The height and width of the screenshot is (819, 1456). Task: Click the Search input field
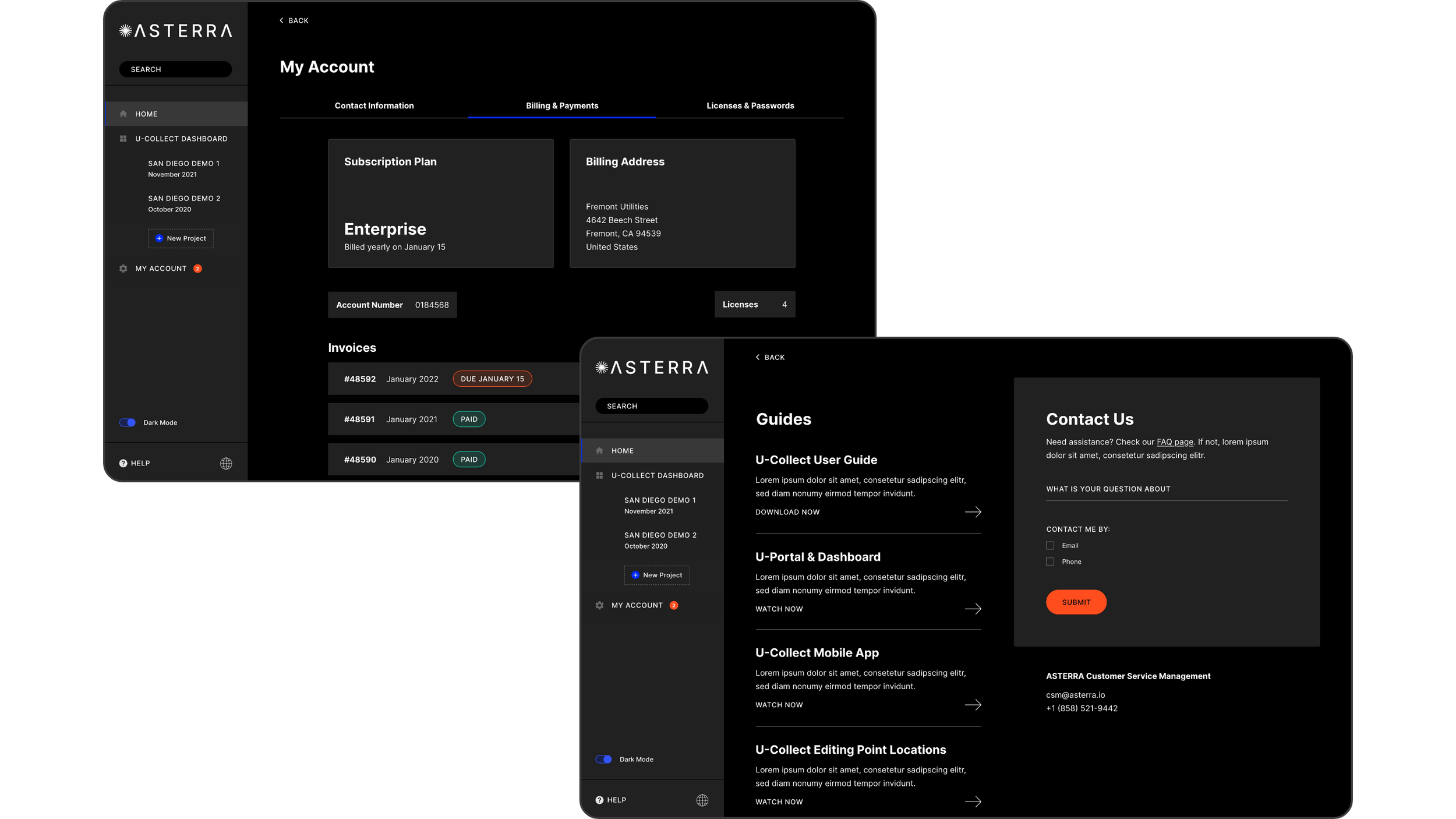click(175, 69)
